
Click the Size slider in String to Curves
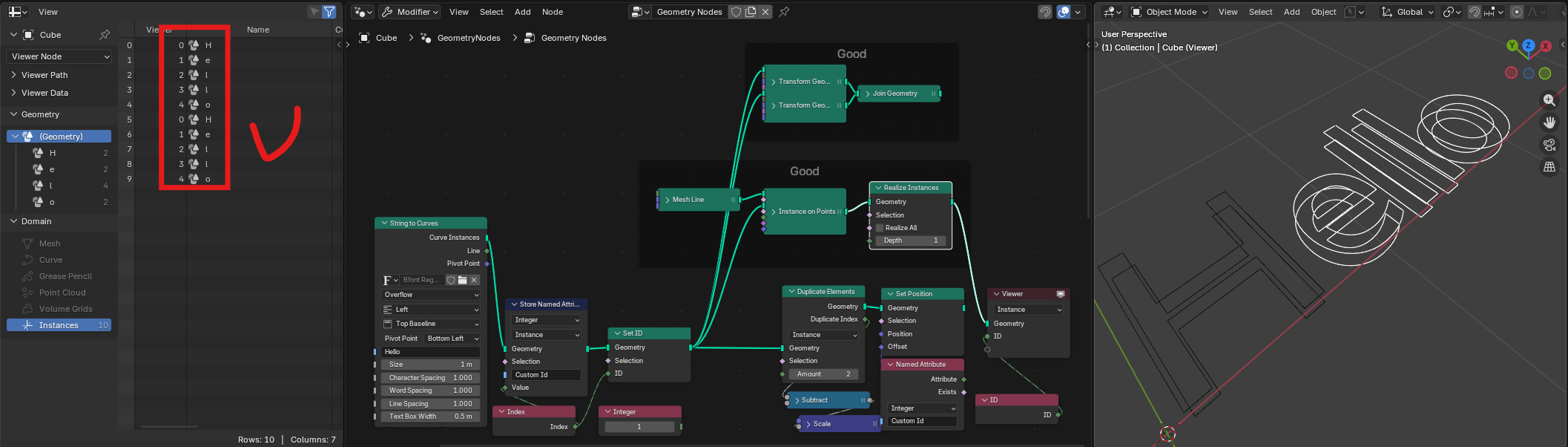tap(431, 365)
